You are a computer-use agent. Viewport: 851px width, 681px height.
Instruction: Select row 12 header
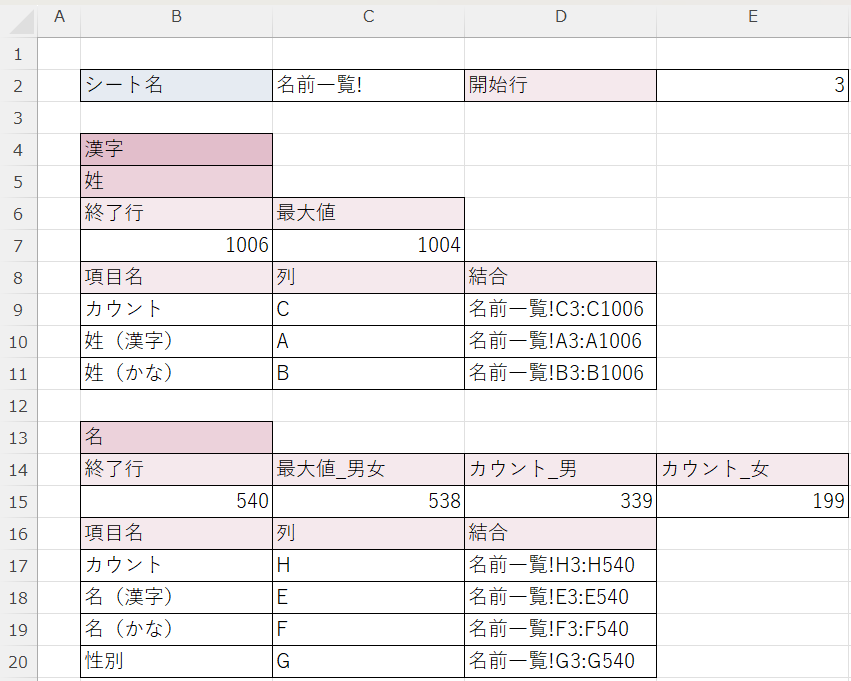point(18,405)
